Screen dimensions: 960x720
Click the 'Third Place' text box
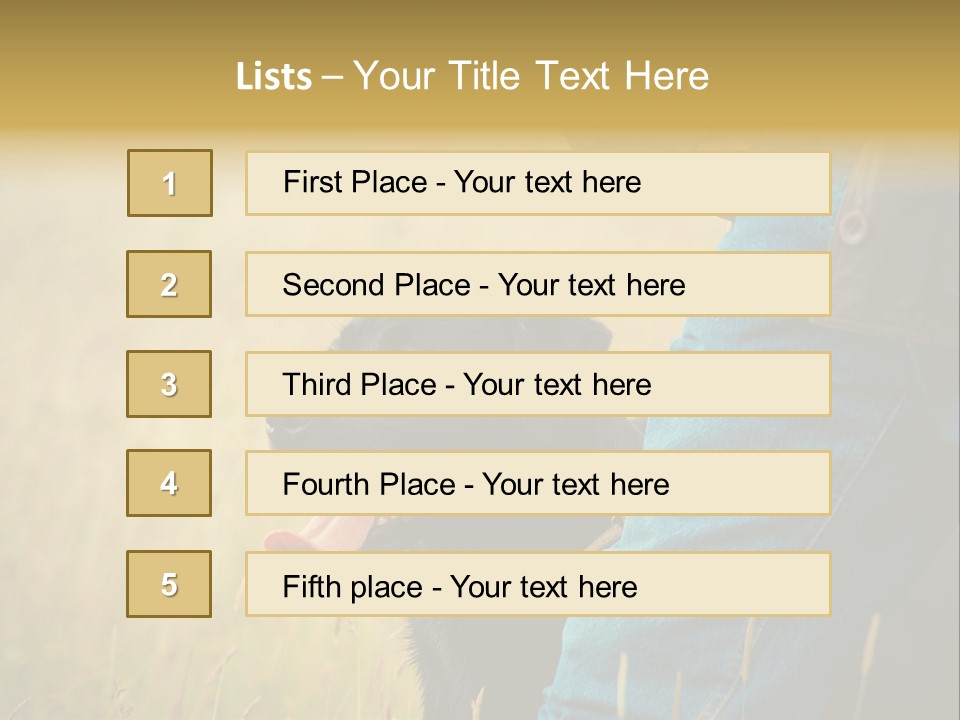click(x=538, y=384)
